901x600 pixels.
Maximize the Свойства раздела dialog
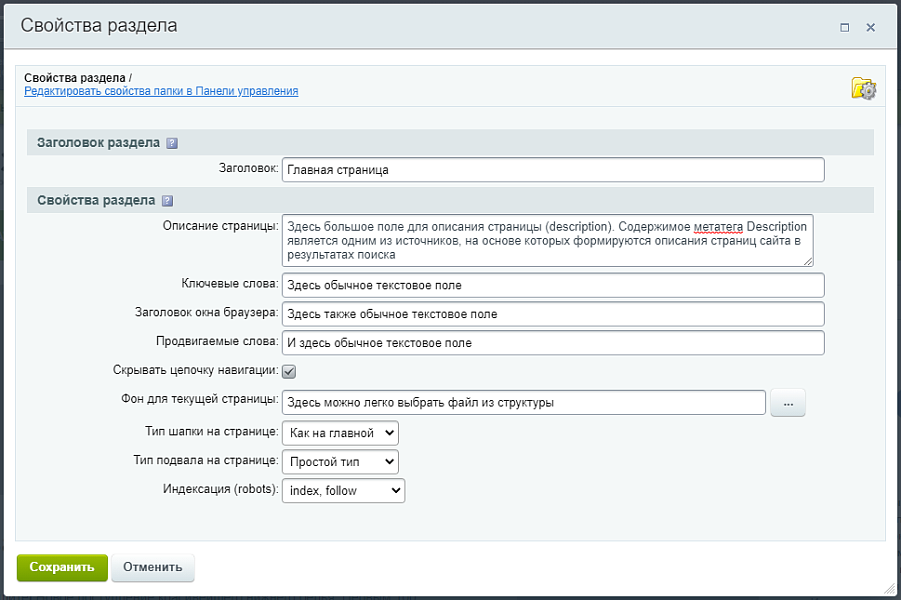click(845, 28)
